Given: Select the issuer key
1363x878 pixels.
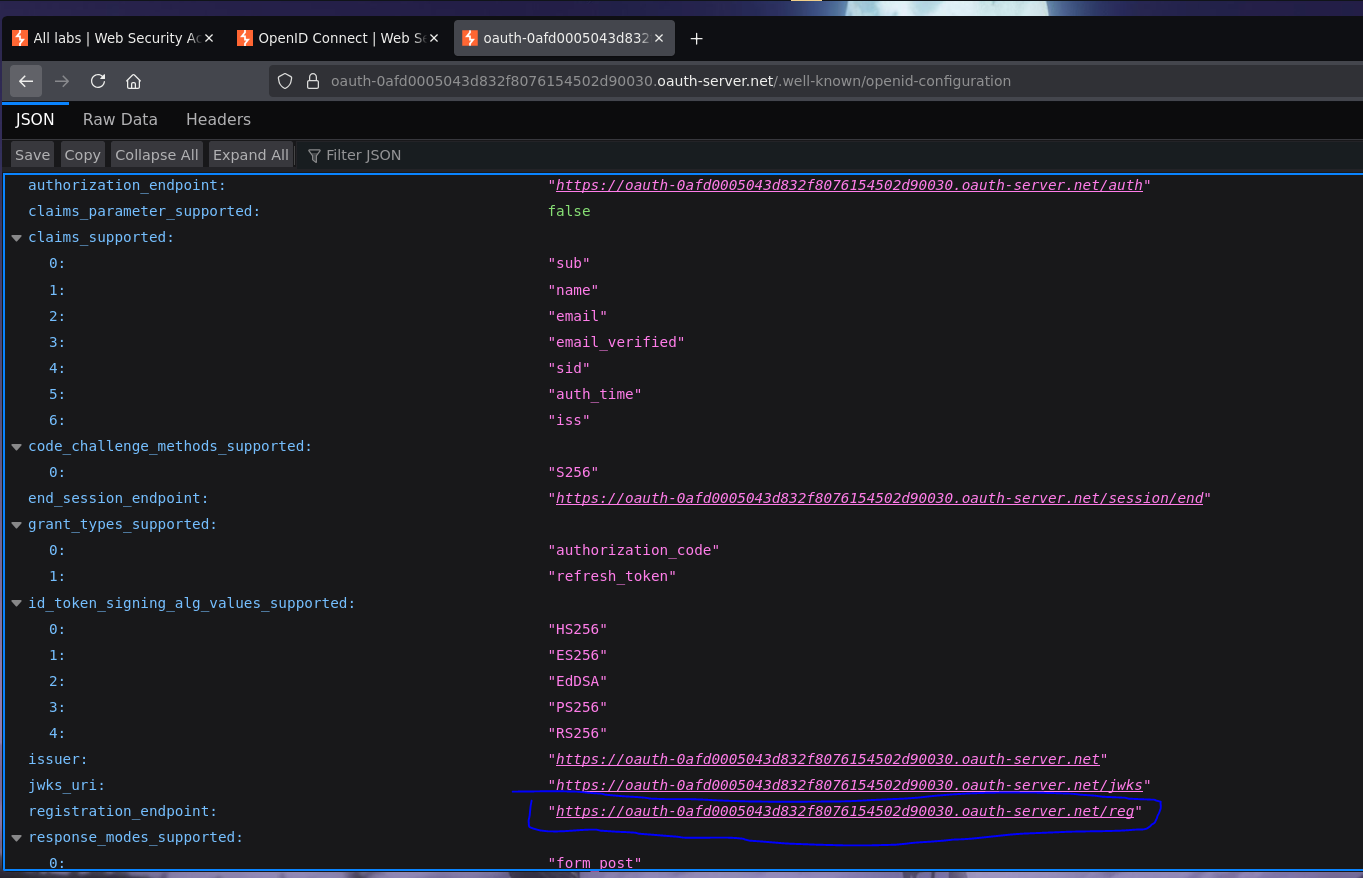Looking at the screenshot, I should 58,759.
